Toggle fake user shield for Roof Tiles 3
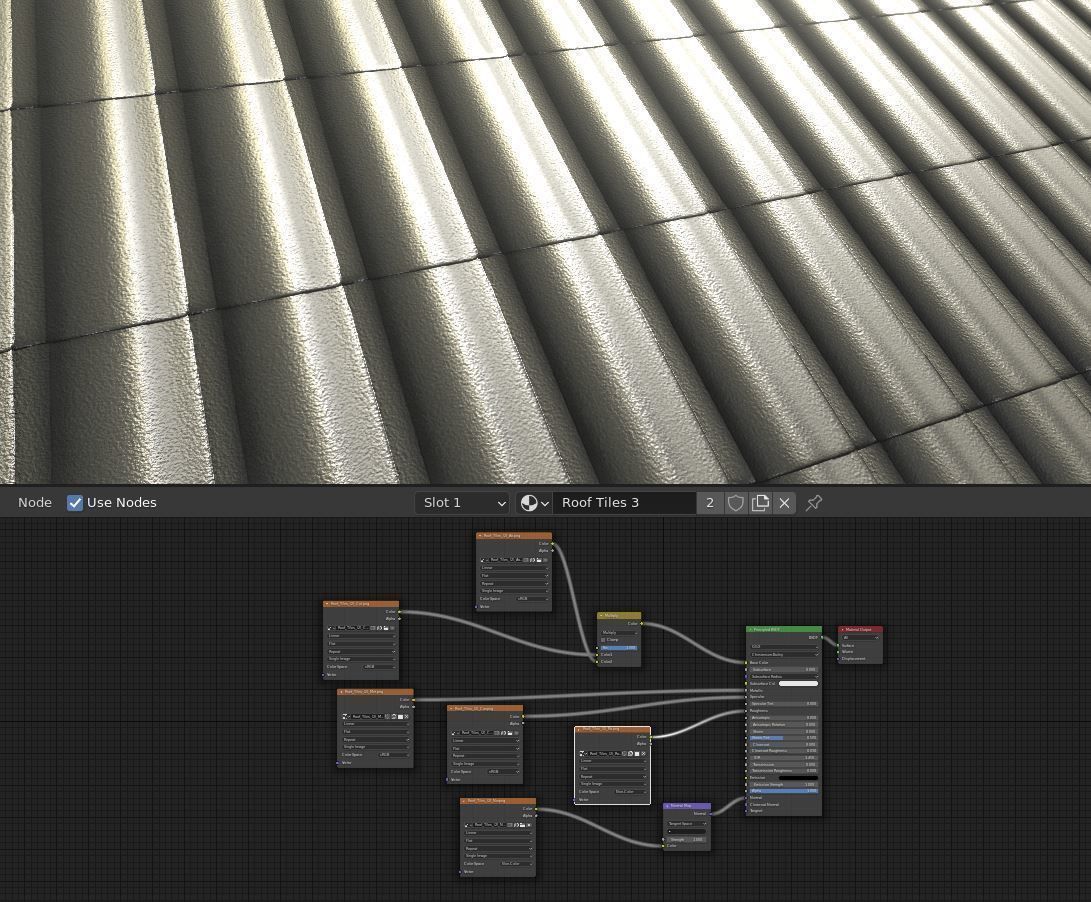1091x902 pixels. pyautogui.click(x=735, y=503)
